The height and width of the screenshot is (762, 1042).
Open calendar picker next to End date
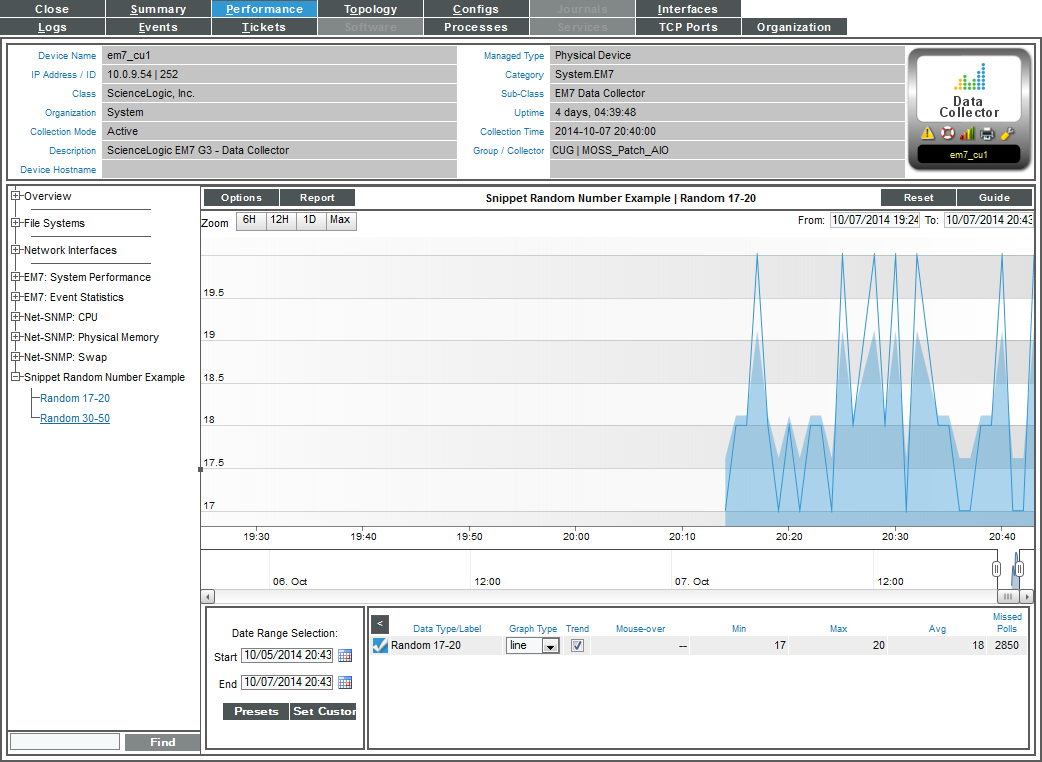point(345,683)
